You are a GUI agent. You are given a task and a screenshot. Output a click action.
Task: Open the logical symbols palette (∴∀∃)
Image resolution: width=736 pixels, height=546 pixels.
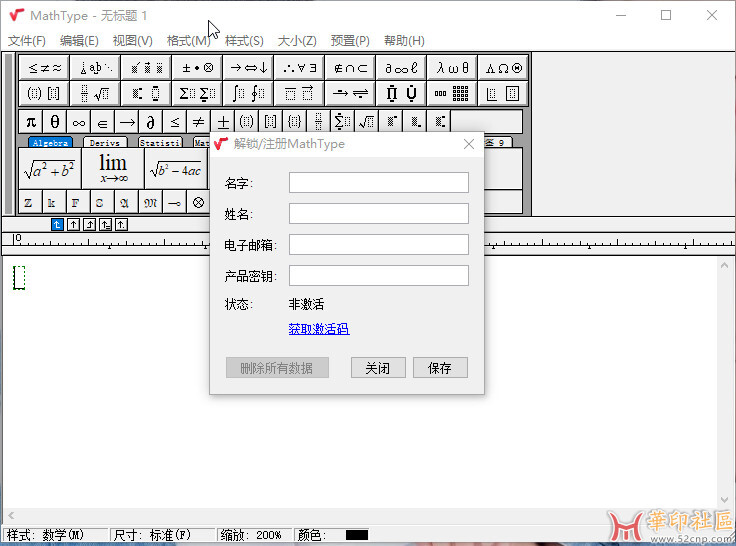[x=299, y=68]
